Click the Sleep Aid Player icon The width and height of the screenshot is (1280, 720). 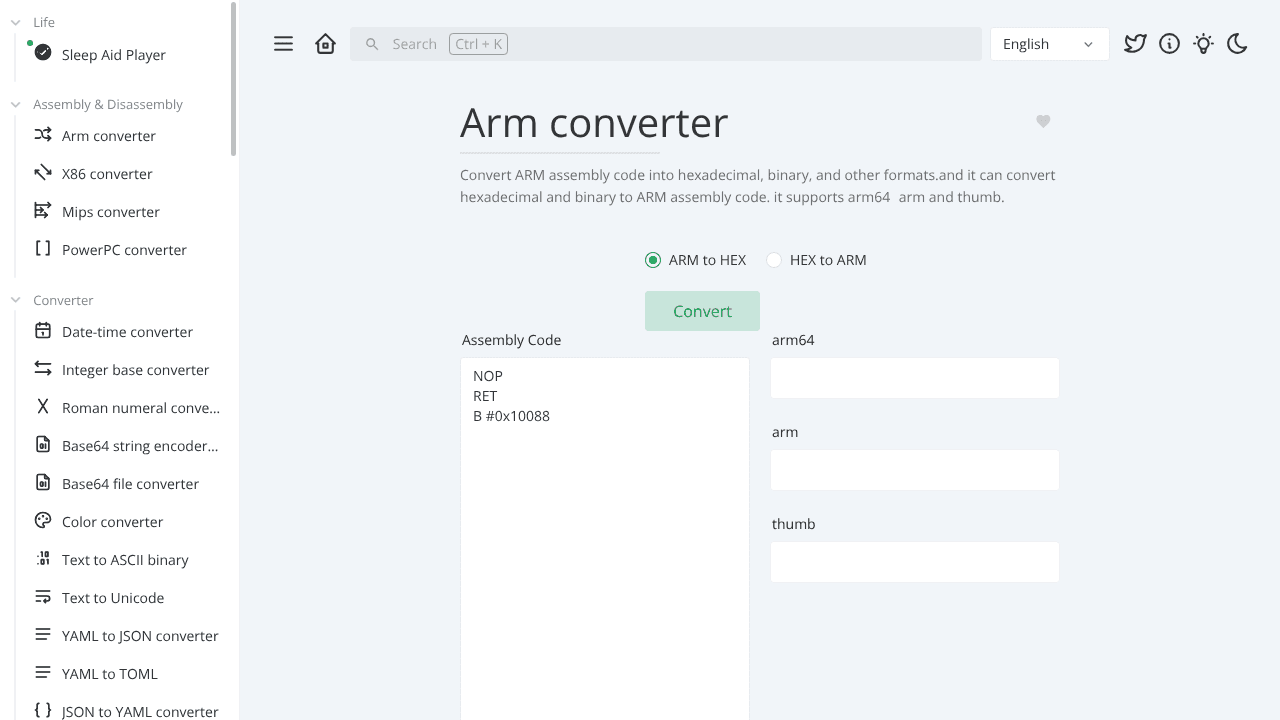point(43,53)
